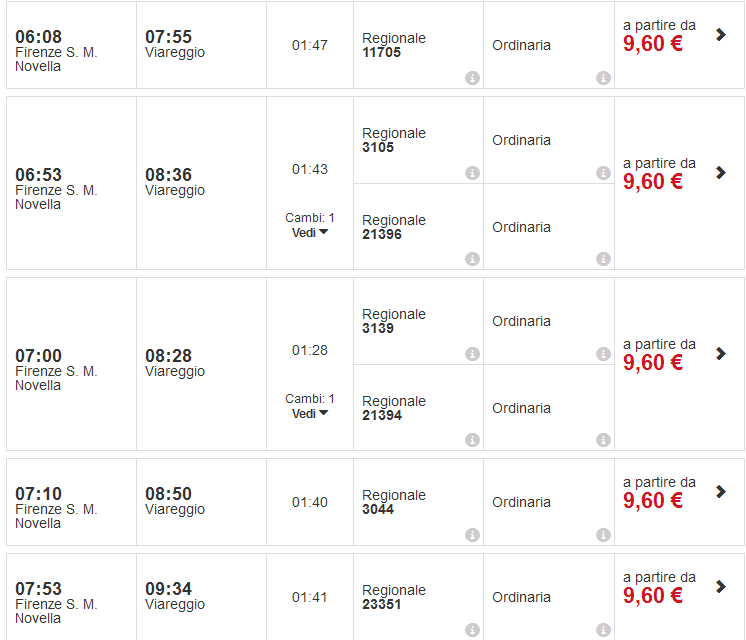Select Ordinaria fare for Regionale 21396
Screen dimensions: 746x640
(x=521, y=227)
